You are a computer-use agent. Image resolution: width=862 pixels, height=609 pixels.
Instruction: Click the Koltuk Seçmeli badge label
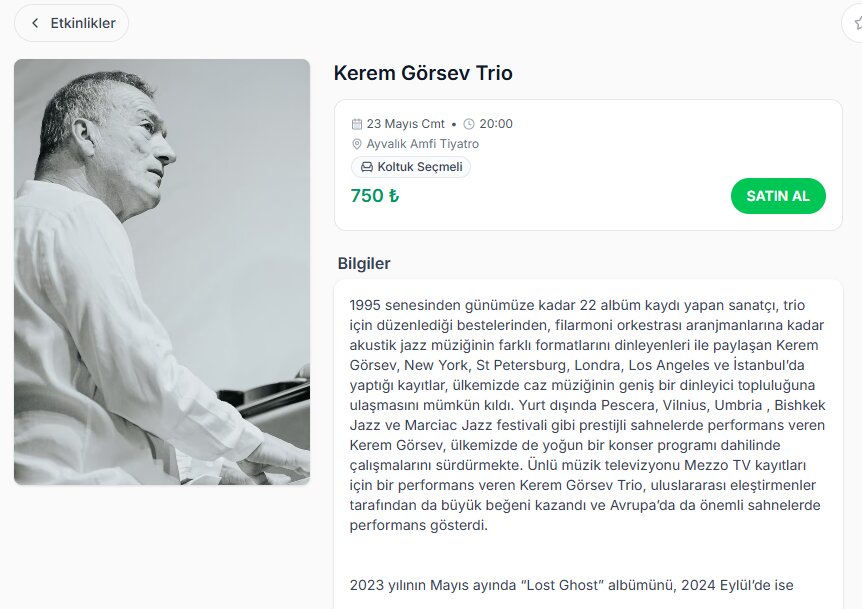419,167
